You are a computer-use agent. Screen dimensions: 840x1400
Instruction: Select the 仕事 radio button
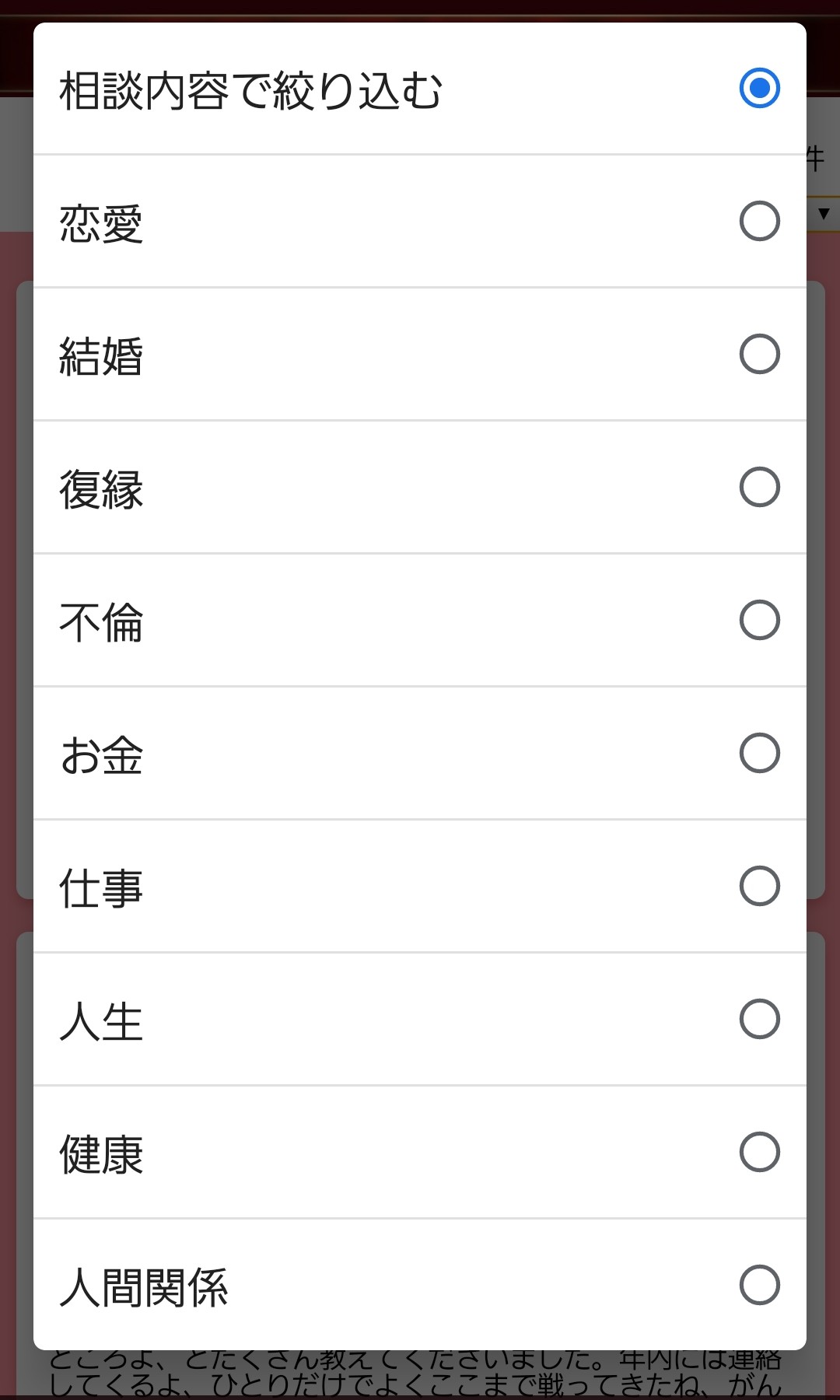(759, 886)
